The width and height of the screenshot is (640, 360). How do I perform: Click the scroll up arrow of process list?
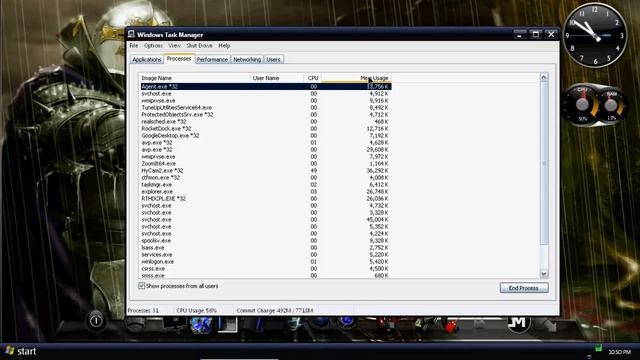pos(544,77)
